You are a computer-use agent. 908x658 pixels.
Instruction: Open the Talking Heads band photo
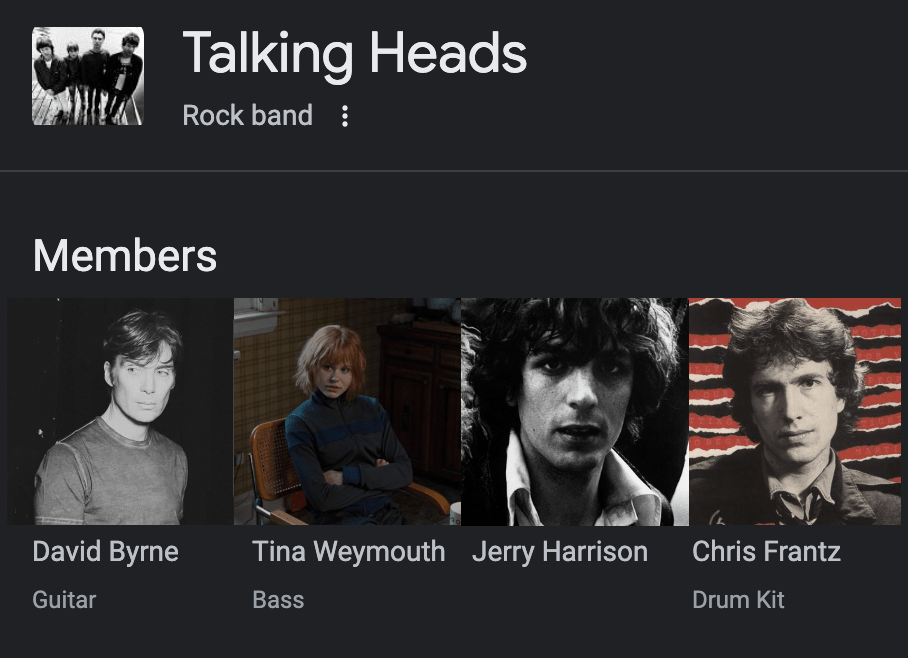pyautogui.click(x=88, y=75)
